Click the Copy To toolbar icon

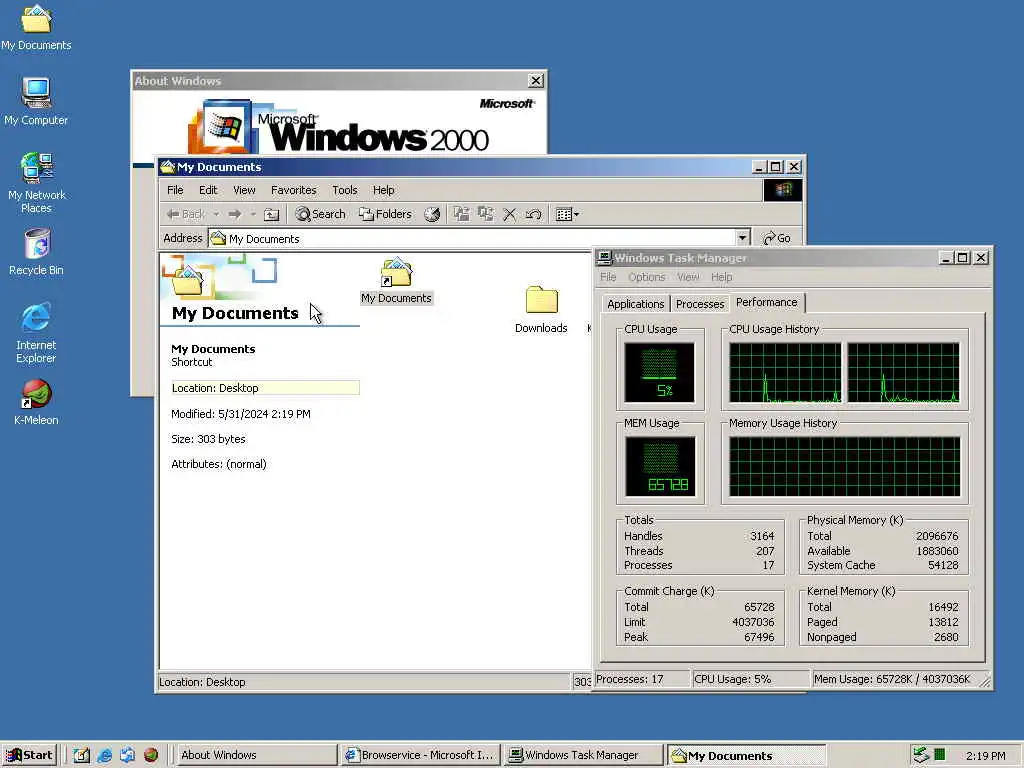coord(486,214)
